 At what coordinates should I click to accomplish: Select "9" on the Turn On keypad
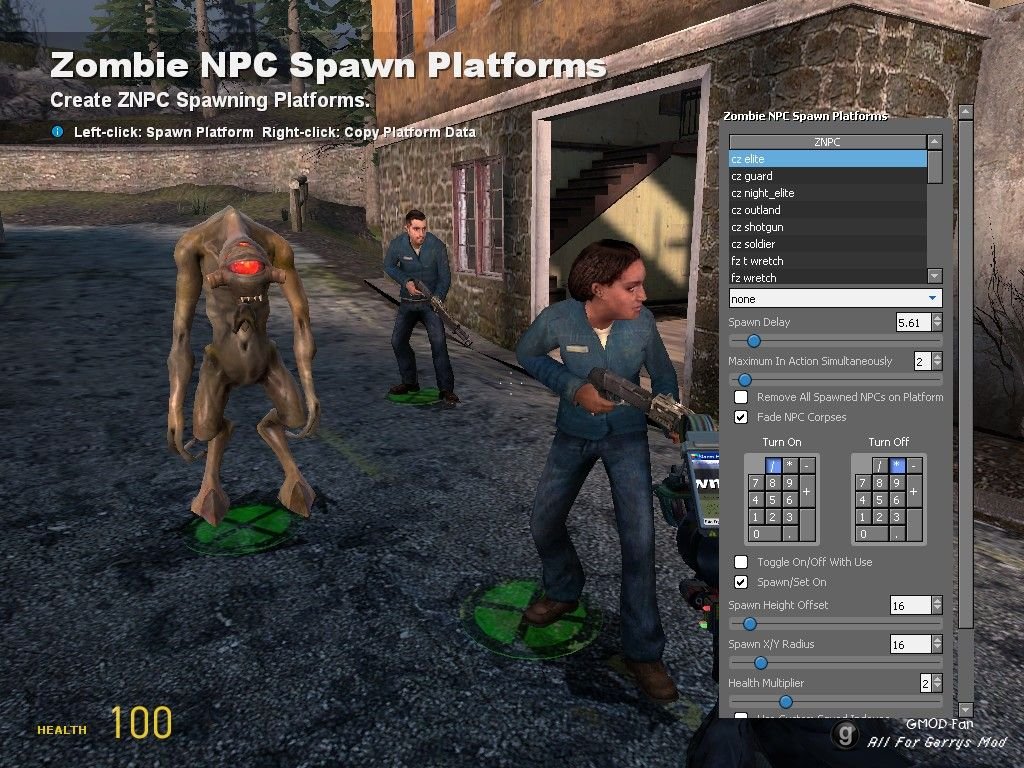789,483
